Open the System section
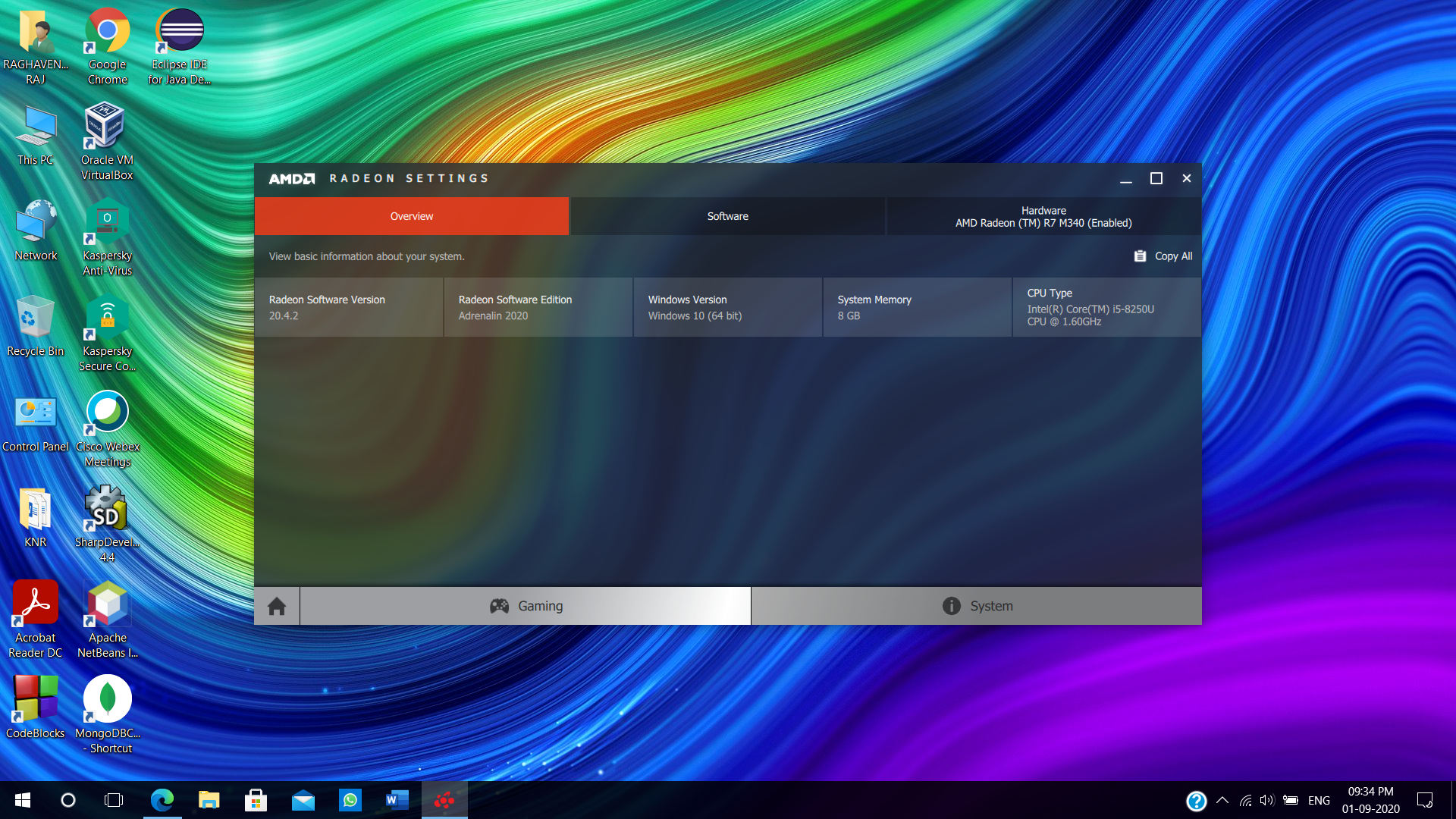1456x819 pixels. 977,606
